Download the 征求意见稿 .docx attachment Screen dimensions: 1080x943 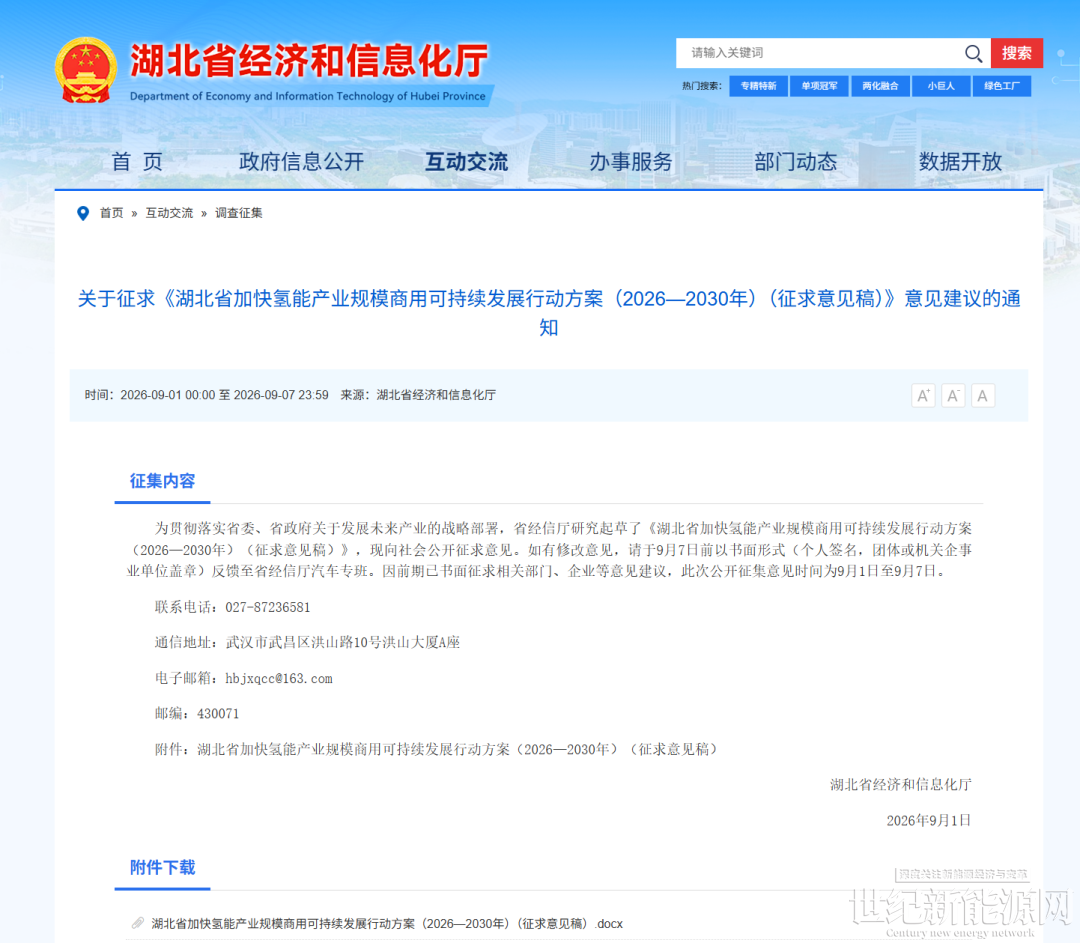(x=386, y=924)
